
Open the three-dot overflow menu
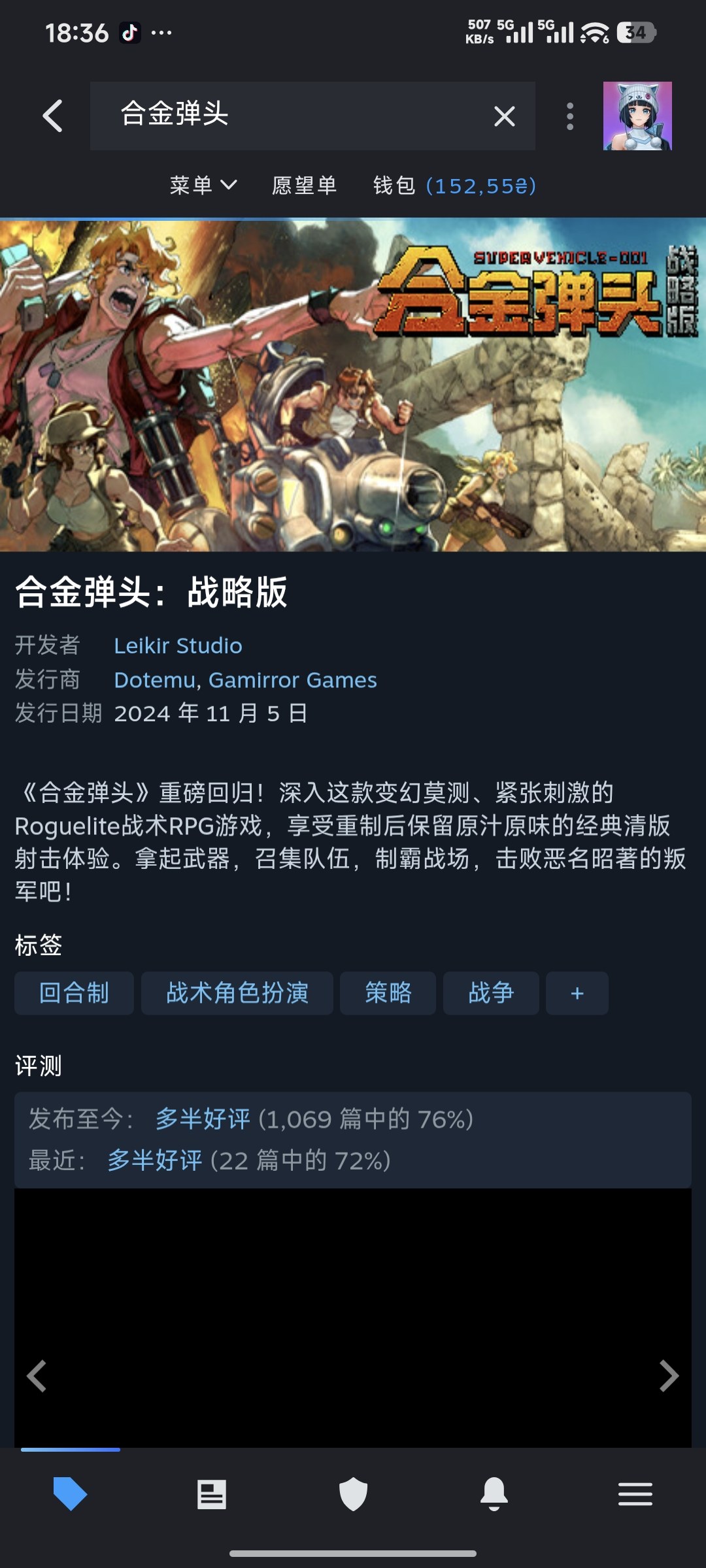570,116
